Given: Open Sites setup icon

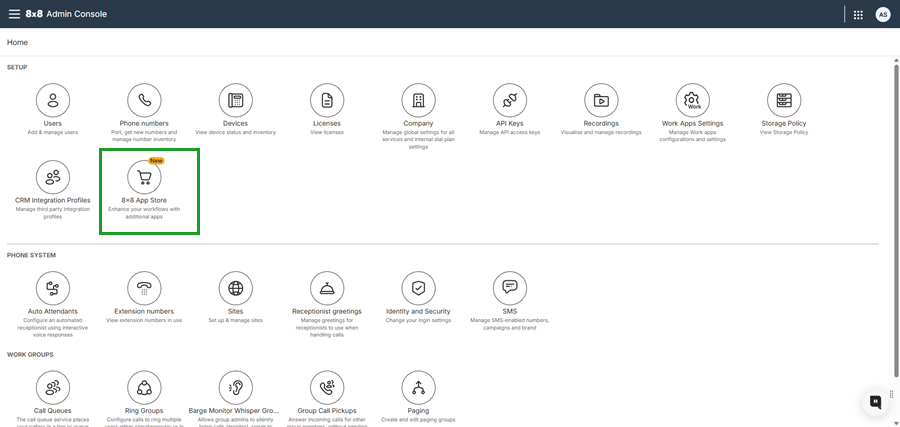Looking at the screenshot, I should (x=236, y=288).
